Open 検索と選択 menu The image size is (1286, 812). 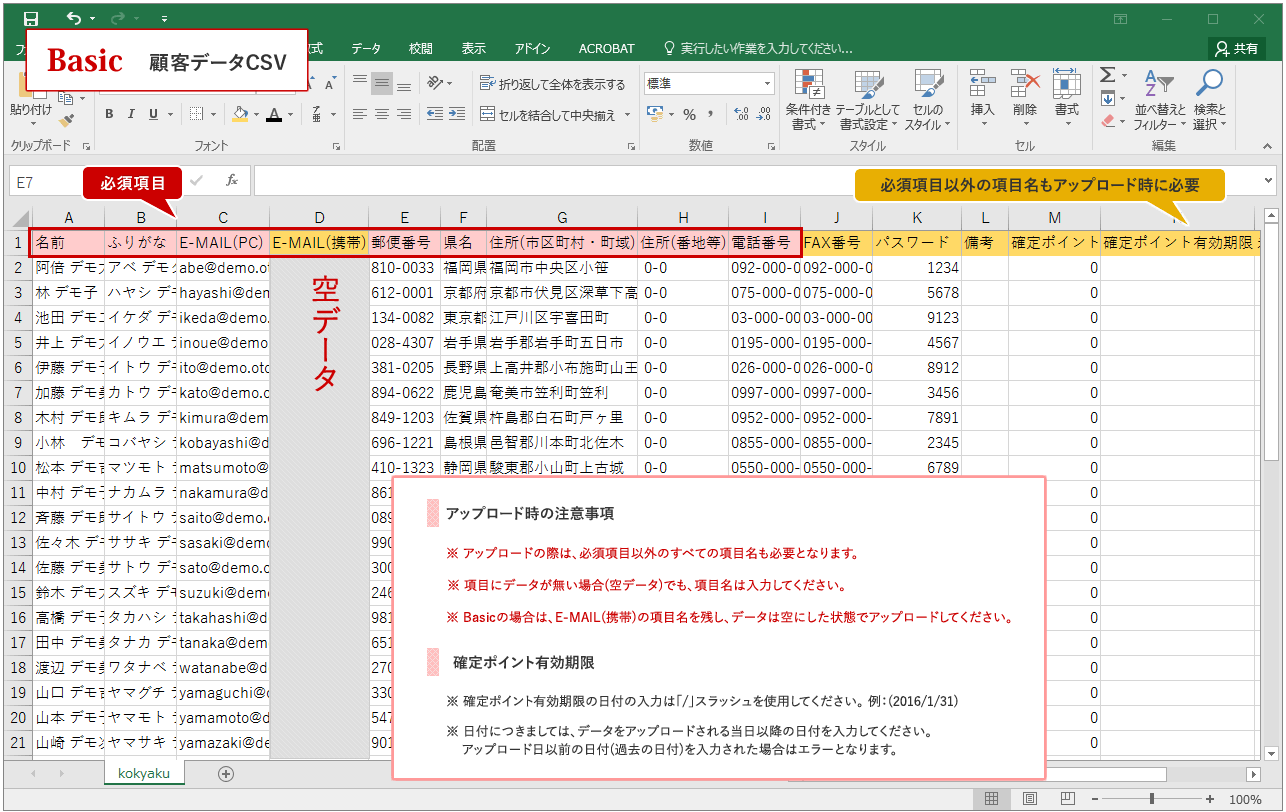pyautogui.click(x=1210, y=100)
